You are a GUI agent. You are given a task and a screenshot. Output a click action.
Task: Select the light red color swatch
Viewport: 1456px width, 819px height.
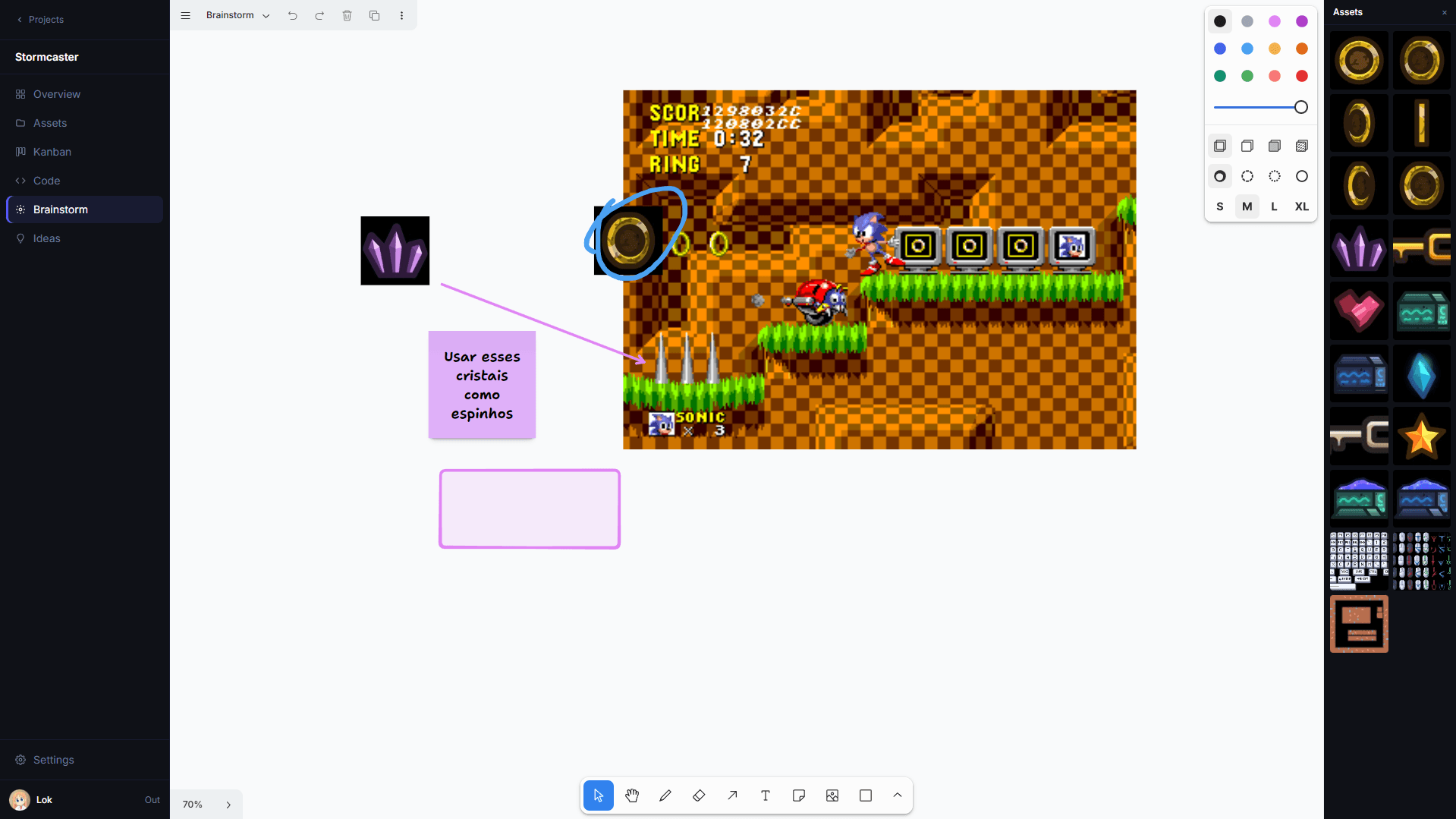1275,76
